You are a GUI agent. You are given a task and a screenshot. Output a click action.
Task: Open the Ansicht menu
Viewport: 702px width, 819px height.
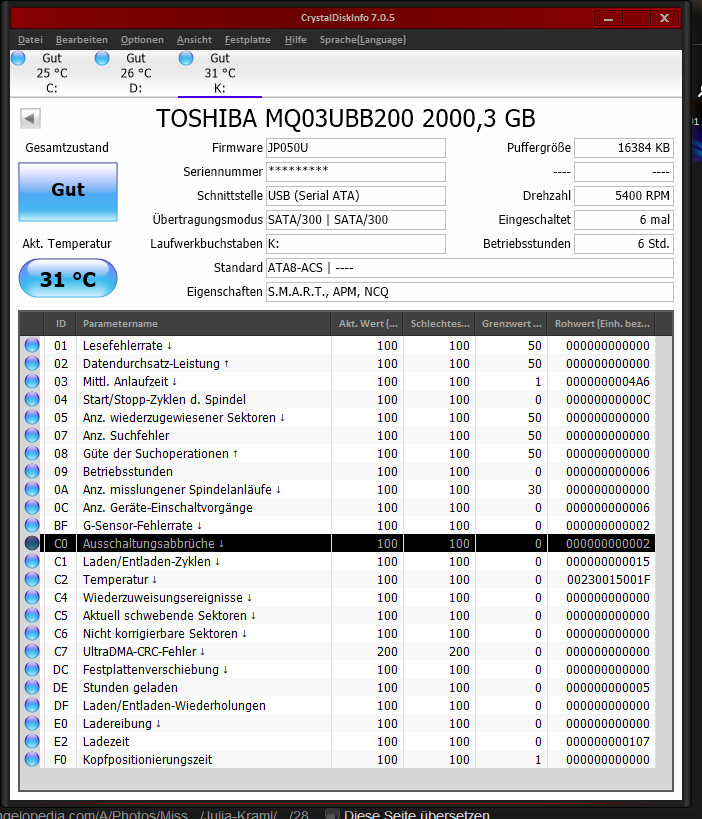tap(194, 40)
